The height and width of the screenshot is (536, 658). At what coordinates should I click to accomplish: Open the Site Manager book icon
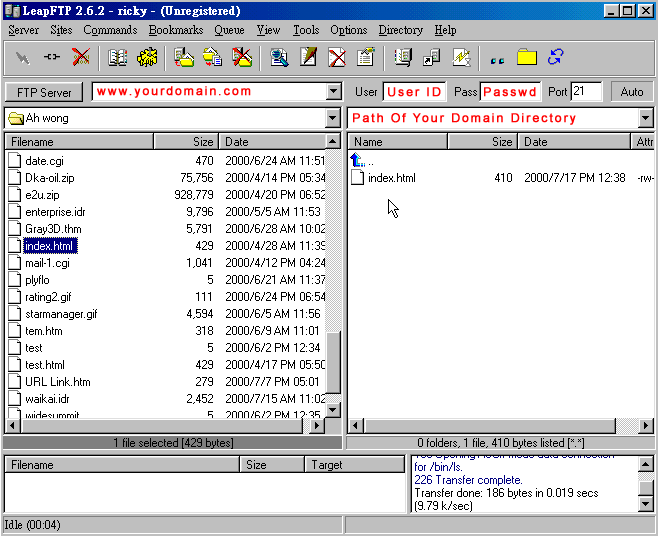(x=118, y=58)
